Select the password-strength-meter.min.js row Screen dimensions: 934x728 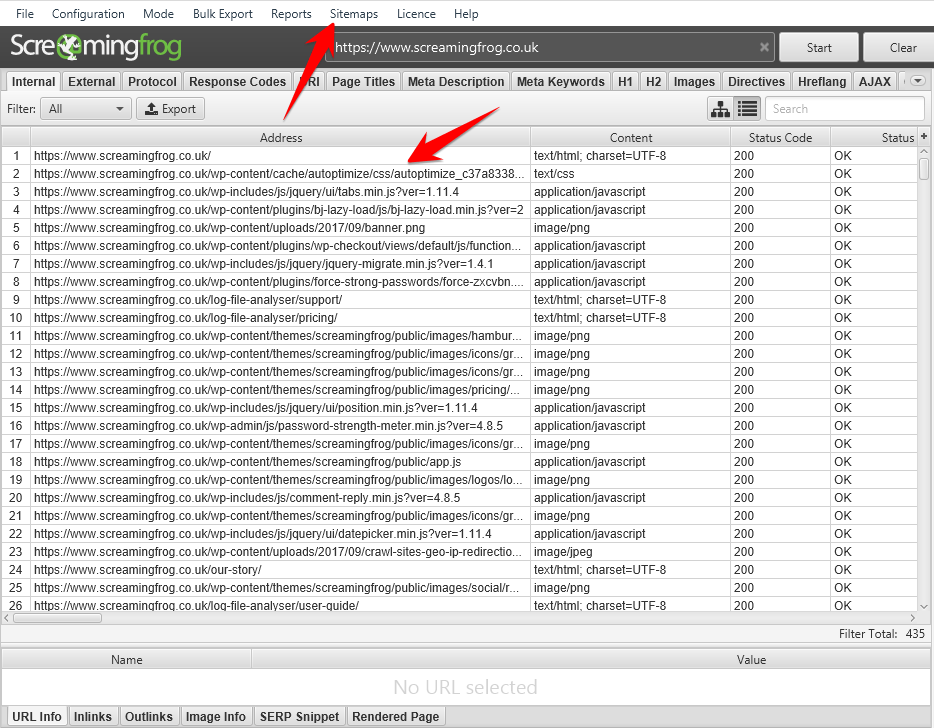[x=459, y=425]
